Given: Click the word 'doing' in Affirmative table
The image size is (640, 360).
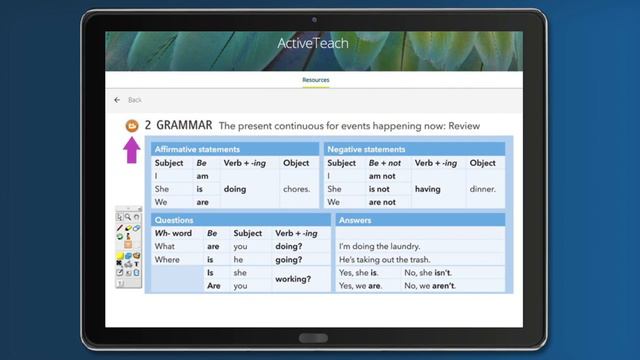Looking at the screenshot, I should 235,189.
